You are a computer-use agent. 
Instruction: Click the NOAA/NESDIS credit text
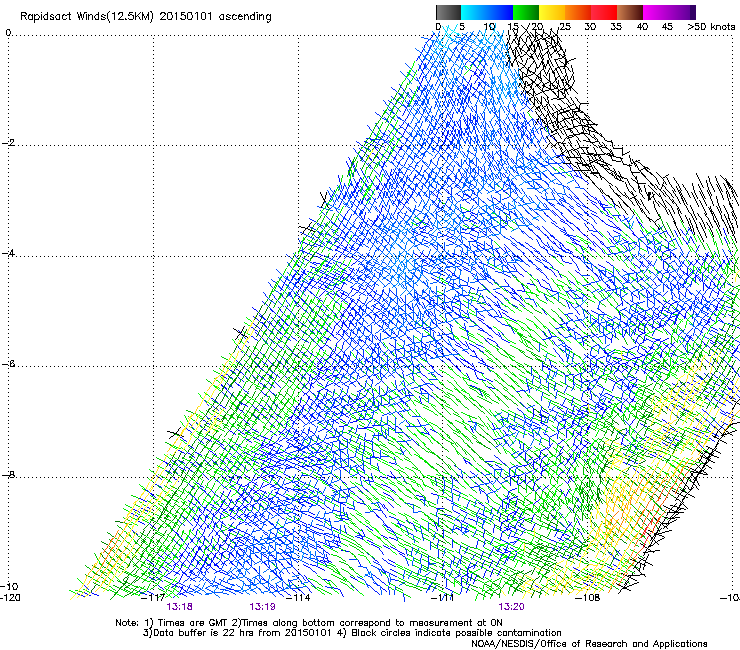(x=589, y=644)
